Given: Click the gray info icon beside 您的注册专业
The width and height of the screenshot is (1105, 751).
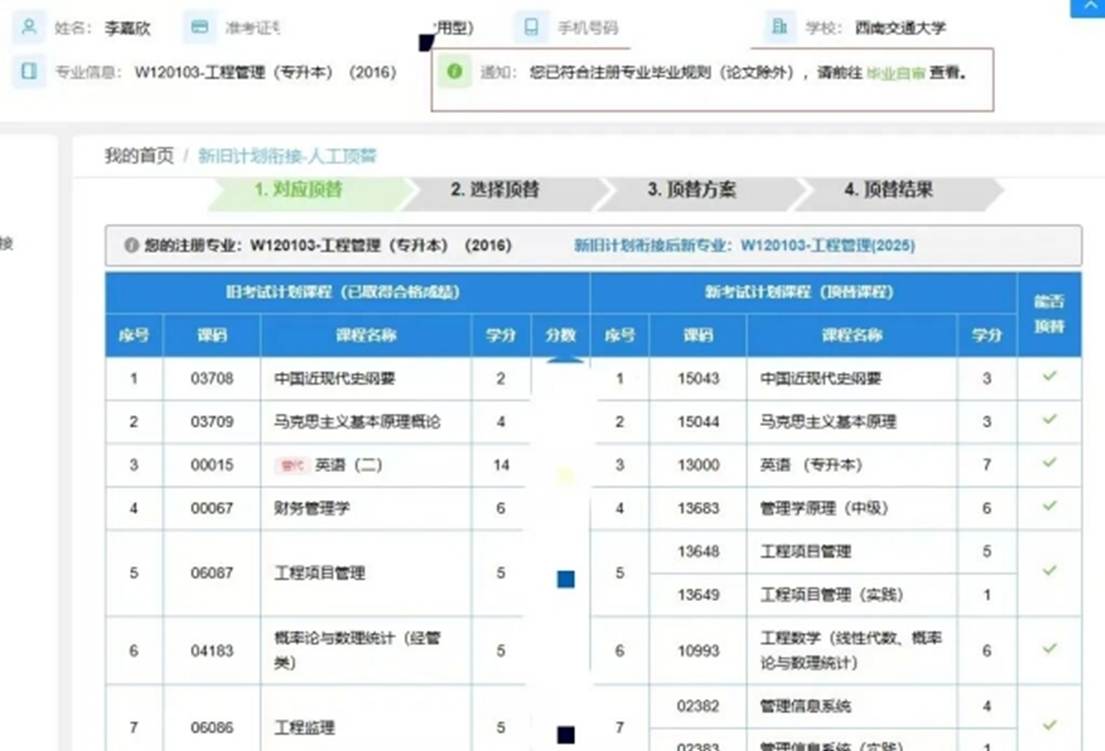Looking at the screenshot, I should pyautogui.click(x=131, y=245).
